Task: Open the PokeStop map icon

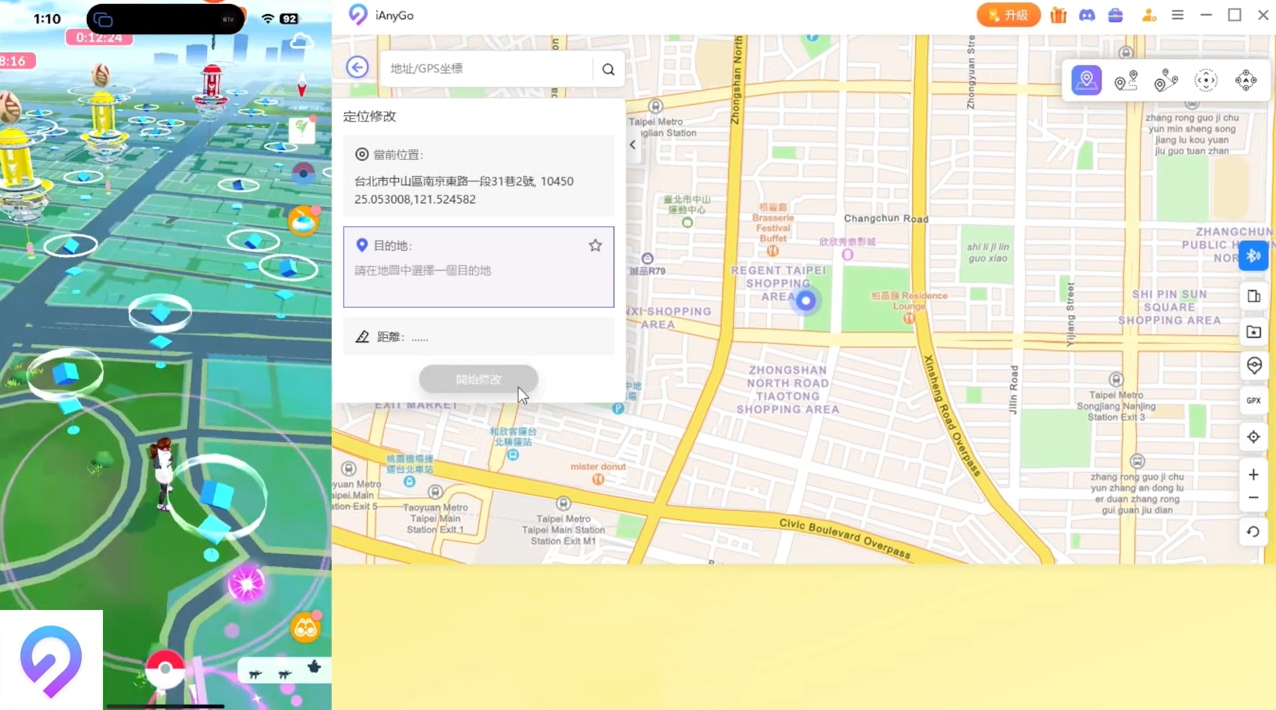Action: tap(1254, 366)
